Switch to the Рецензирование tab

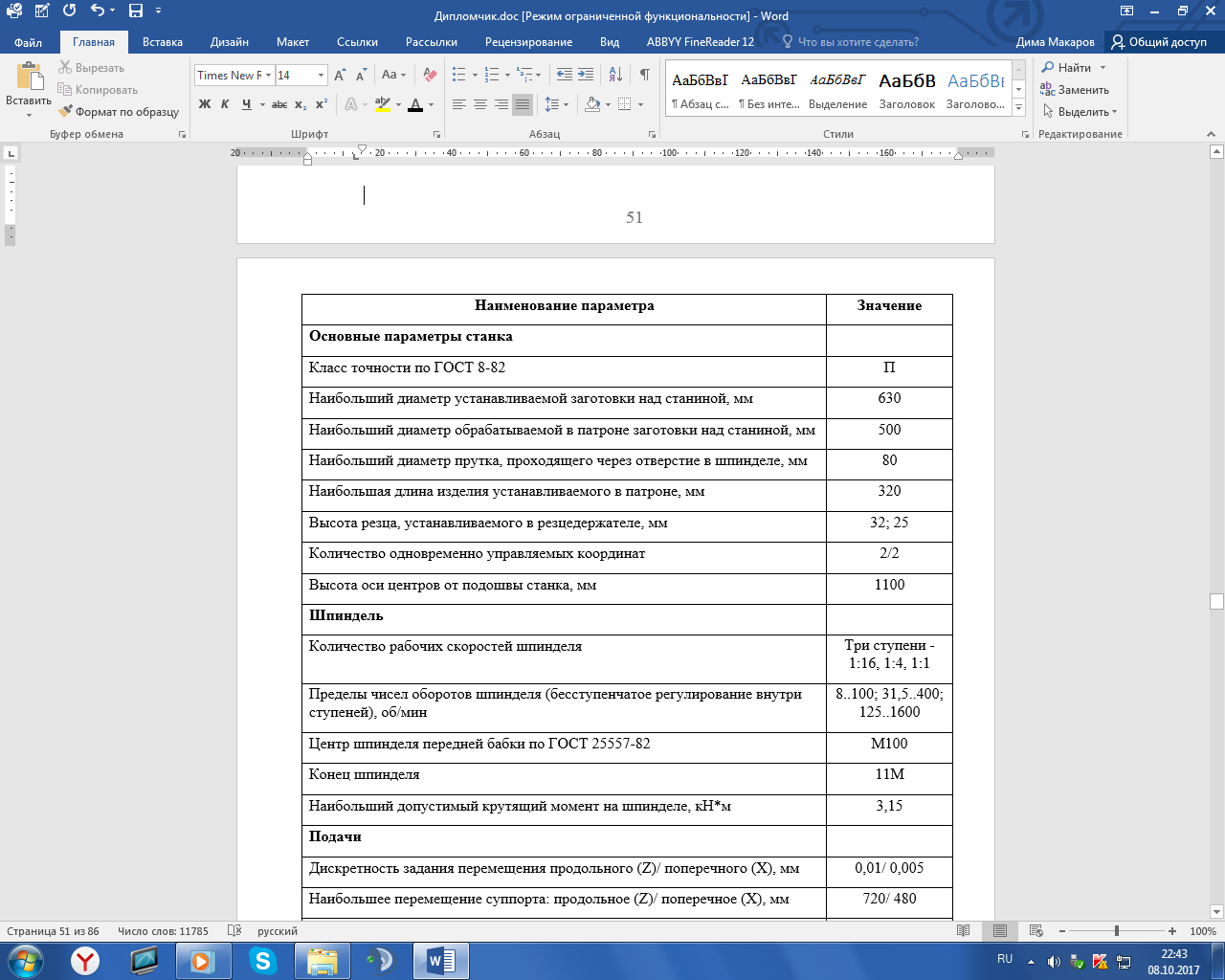(528, 42)
